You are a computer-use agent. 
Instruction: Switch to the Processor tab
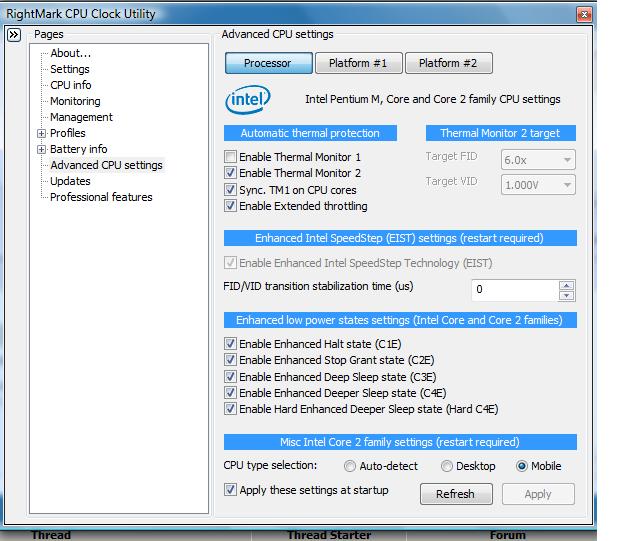click(269, 63)
